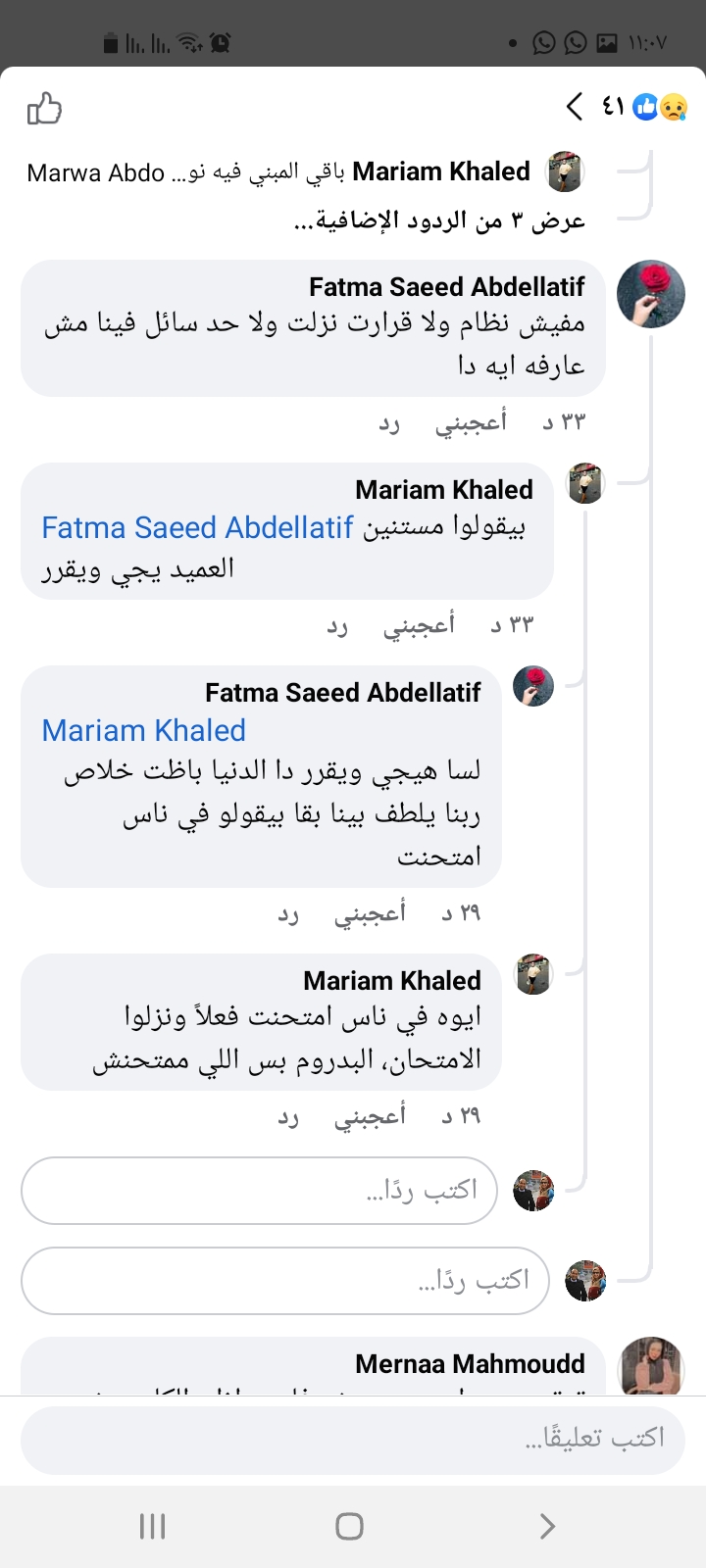This screenshot has width=706, height=1568.
Task: Tap the thumbs-up Like icon at top
Action: coord(44,110)
